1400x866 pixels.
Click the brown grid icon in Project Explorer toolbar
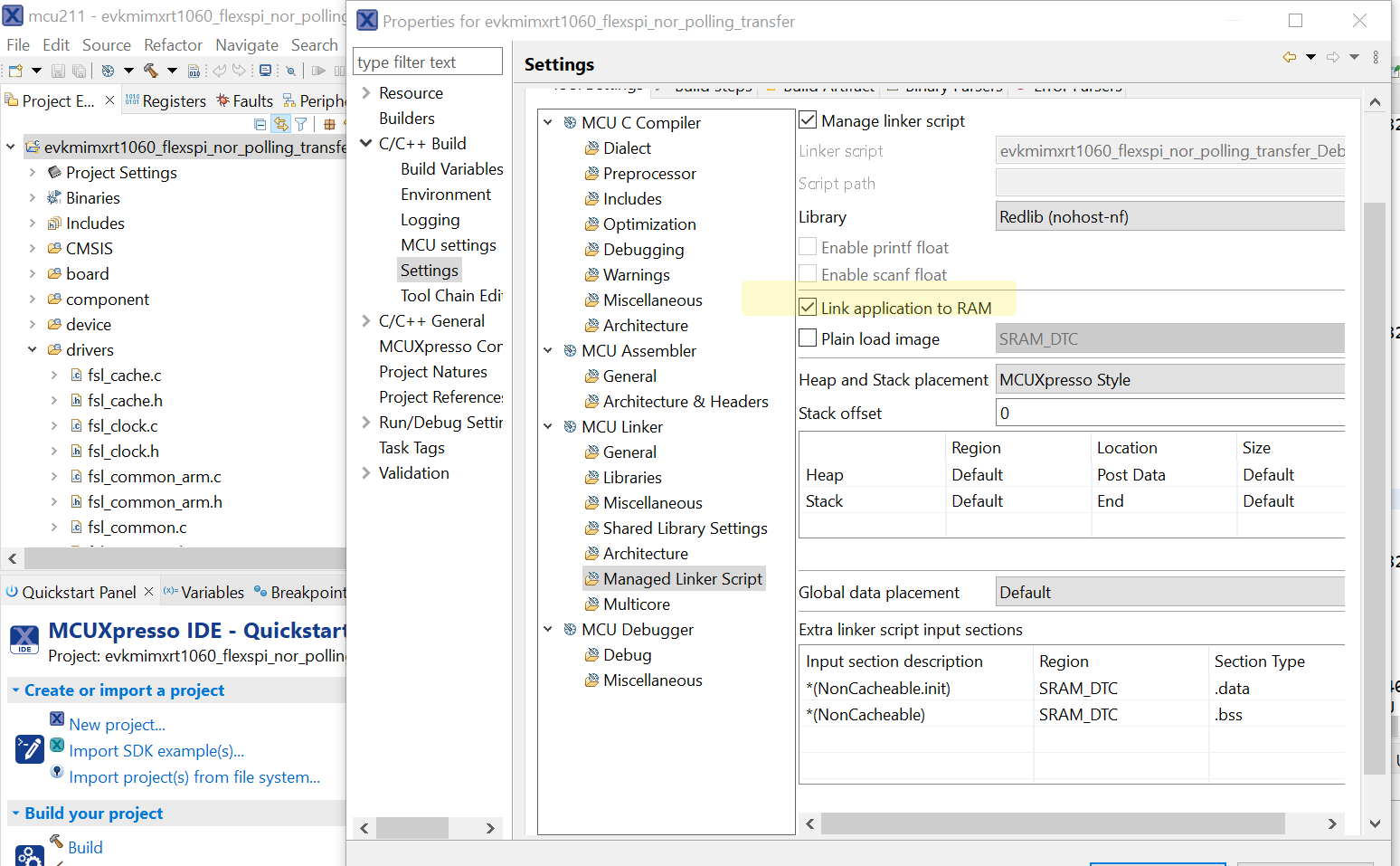(329, 124)
